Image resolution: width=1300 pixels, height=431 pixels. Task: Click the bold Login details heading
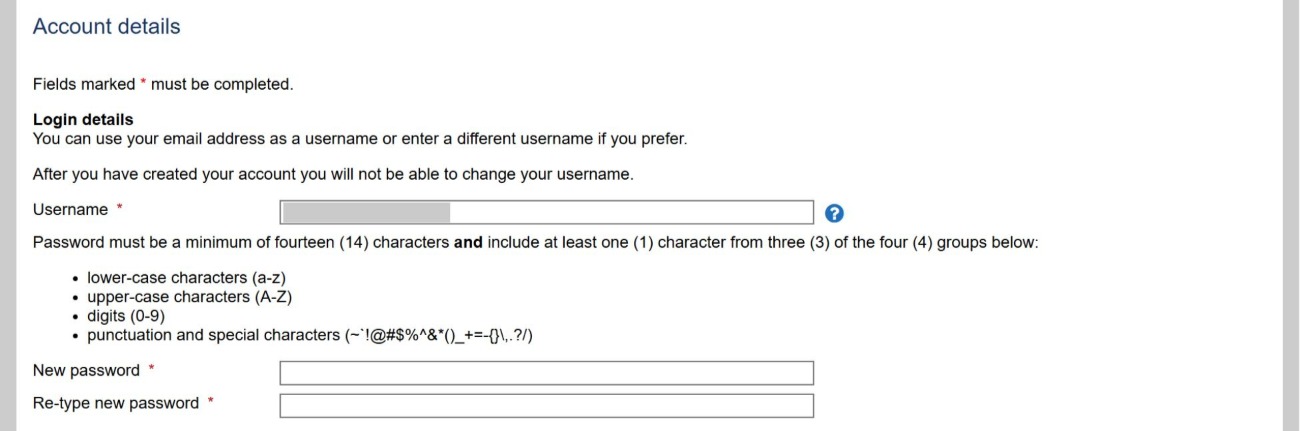click(x=83, y=120)
